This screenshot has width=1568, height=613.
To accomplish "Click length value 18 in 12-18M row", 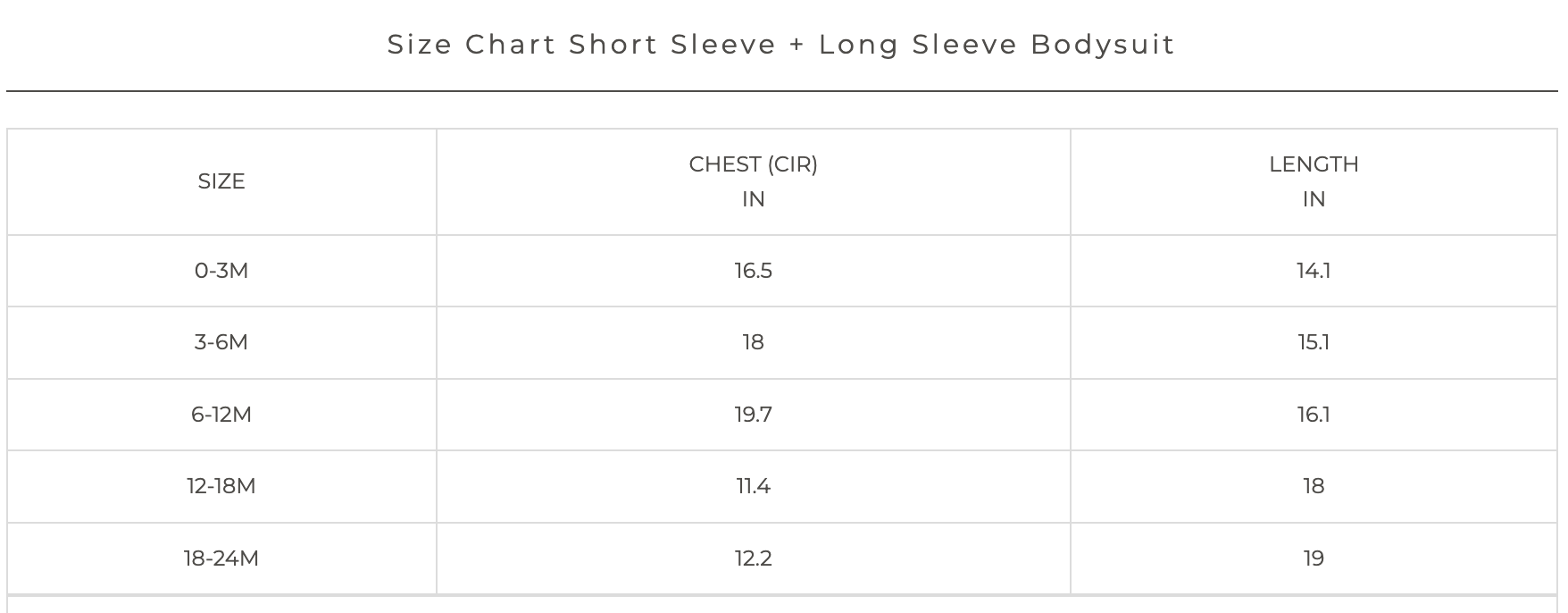I will [1314, 486].
